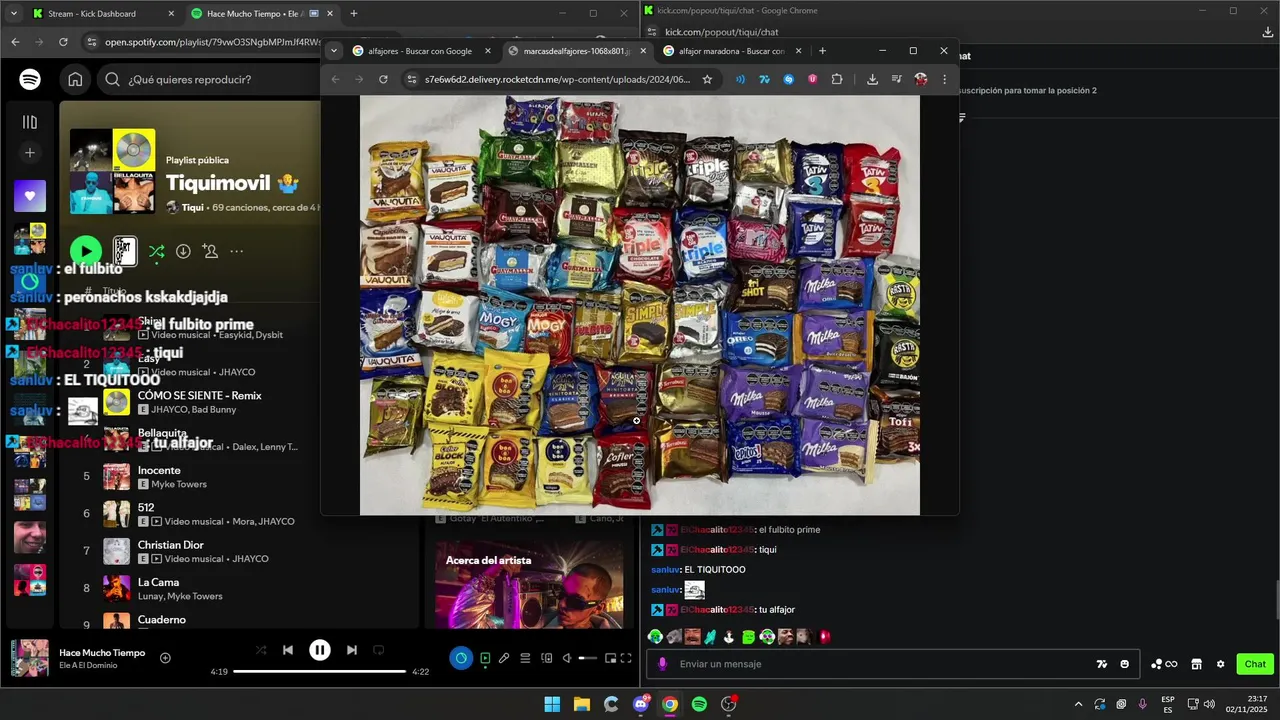
Task: Open channel points in Kick chat
Action: click(x=1164, y=664)
